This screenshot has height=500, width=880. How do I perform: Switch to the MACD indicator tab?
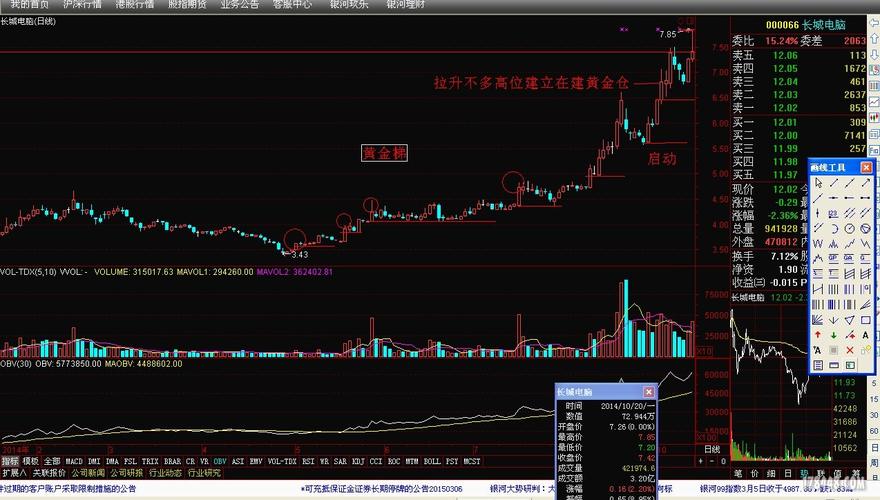(74, 461)
